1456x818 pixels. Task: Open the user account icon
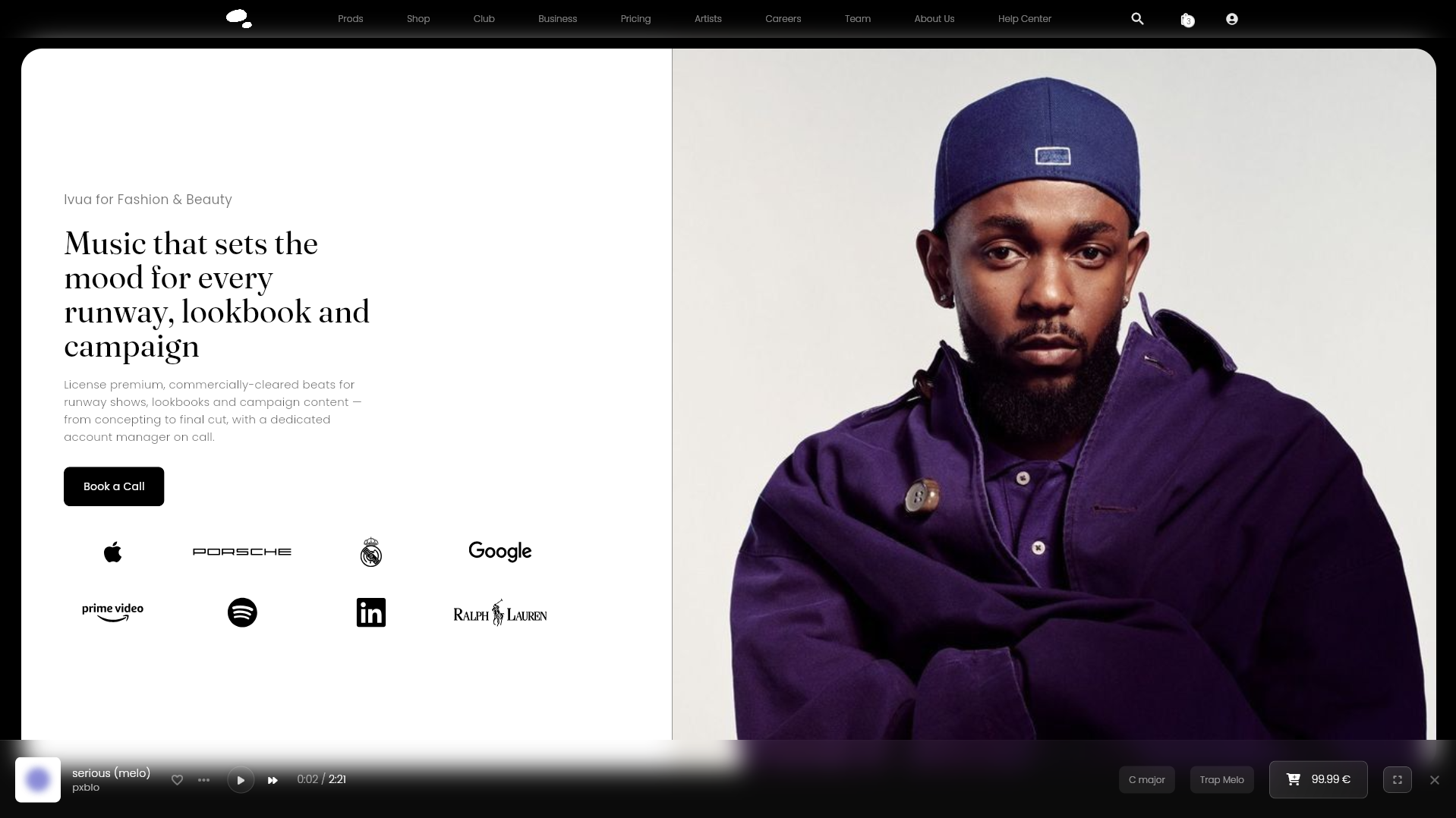1232,19
